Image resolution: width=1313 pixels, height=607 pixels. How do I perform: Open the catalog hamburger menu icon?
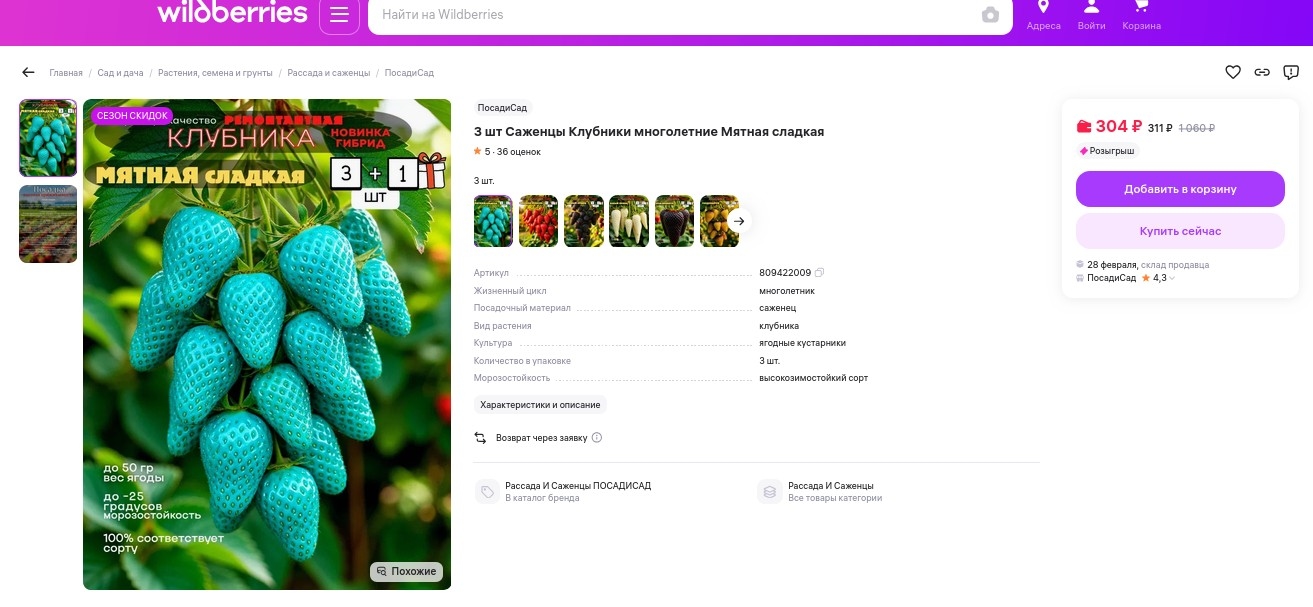[339, 15]
